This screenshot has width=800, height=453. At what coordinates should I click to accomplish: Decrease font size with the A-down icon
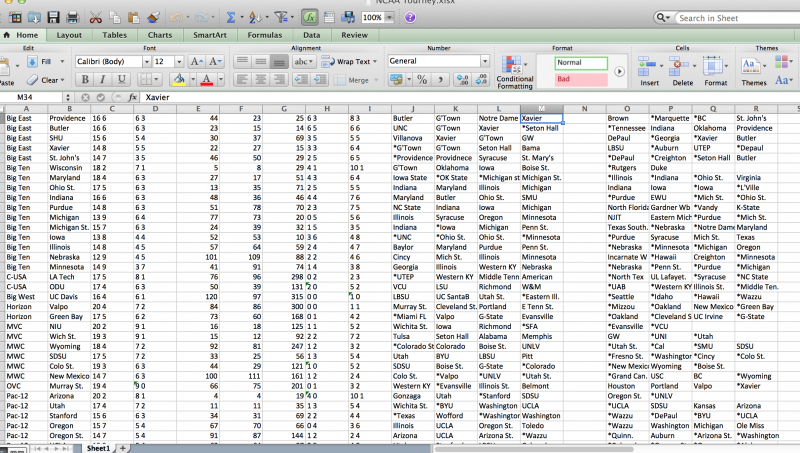(x=215, y=62)
